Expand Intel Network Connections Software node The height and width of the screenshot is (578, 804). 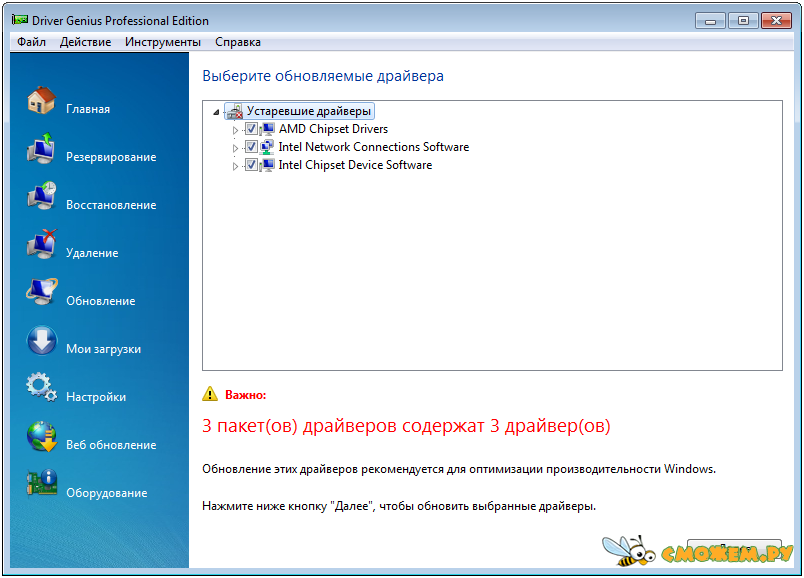pyautogui.click(x=235, y=148)
